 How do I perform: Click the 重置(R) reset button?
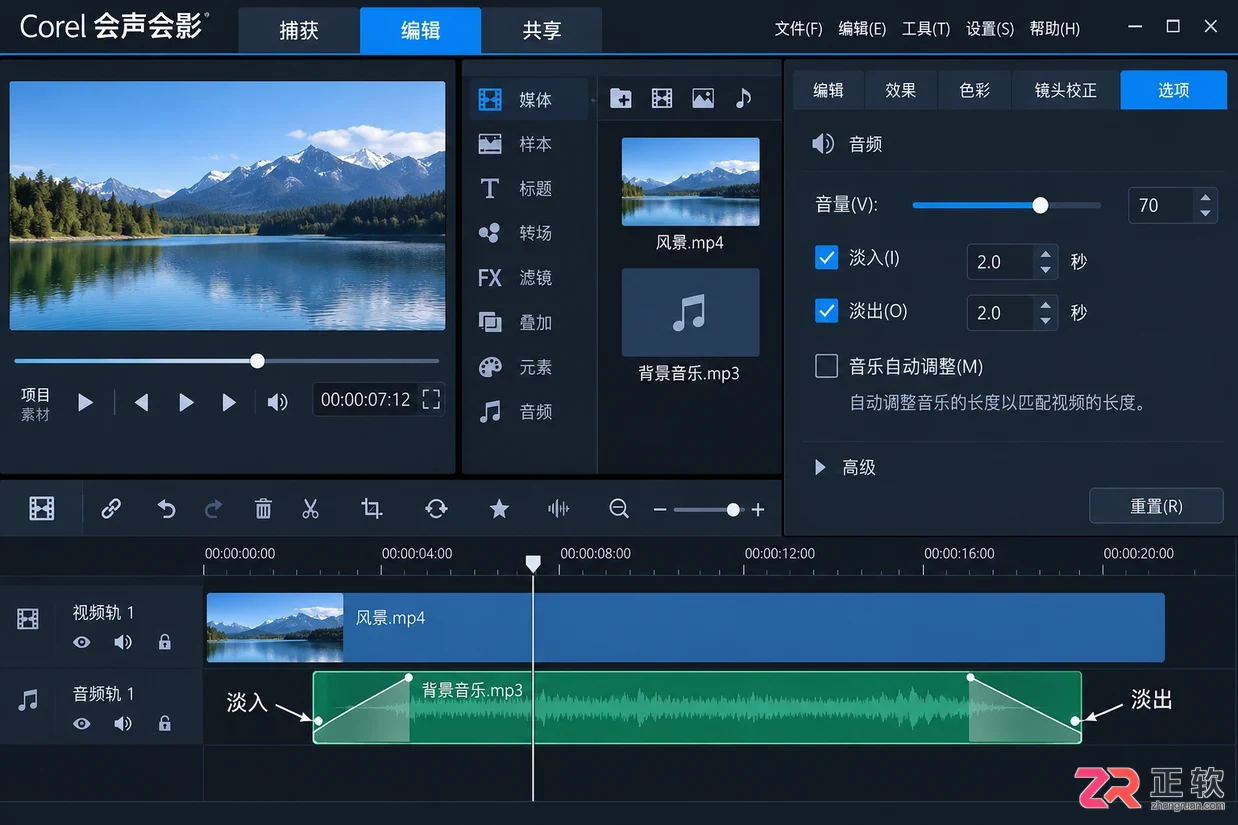click(1156, 506)
